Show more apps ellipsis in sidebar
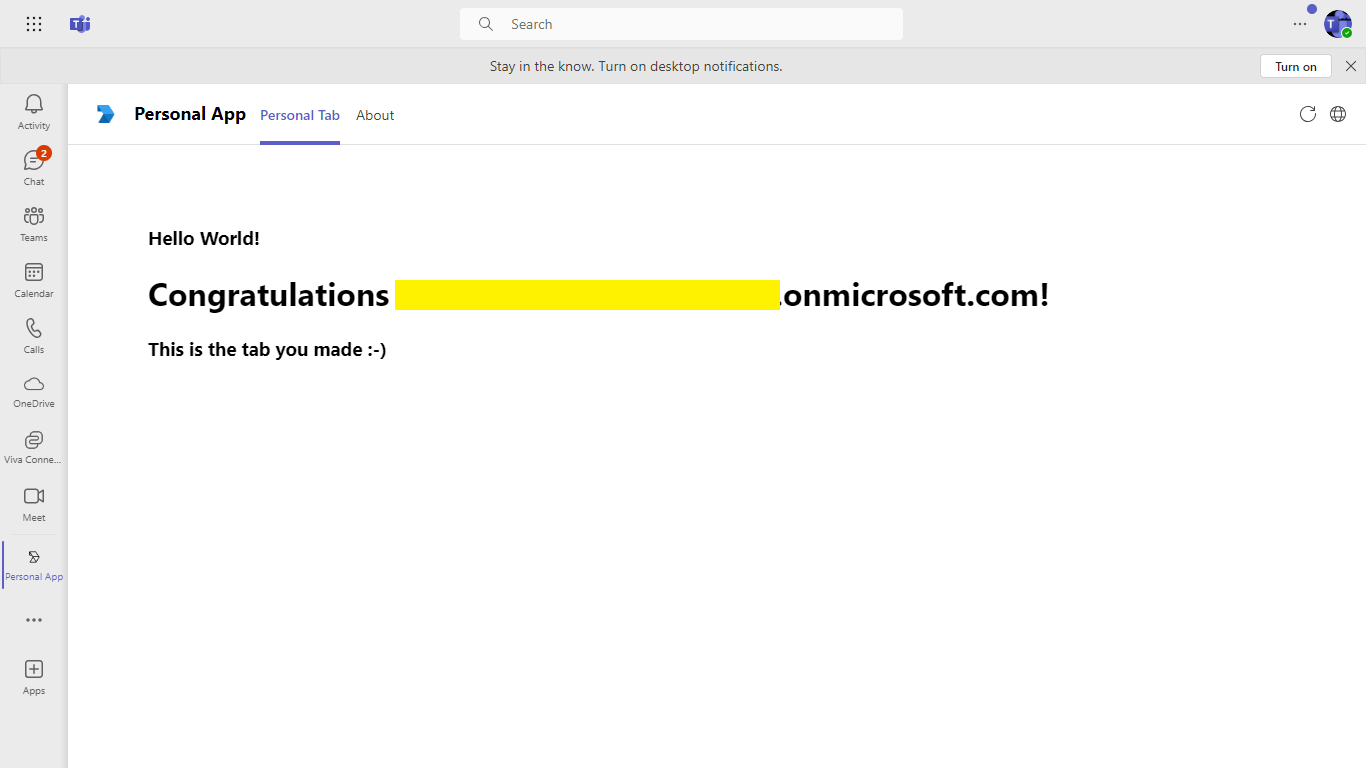The height and width of the screenshot is (768, 1366). [34, 620]
